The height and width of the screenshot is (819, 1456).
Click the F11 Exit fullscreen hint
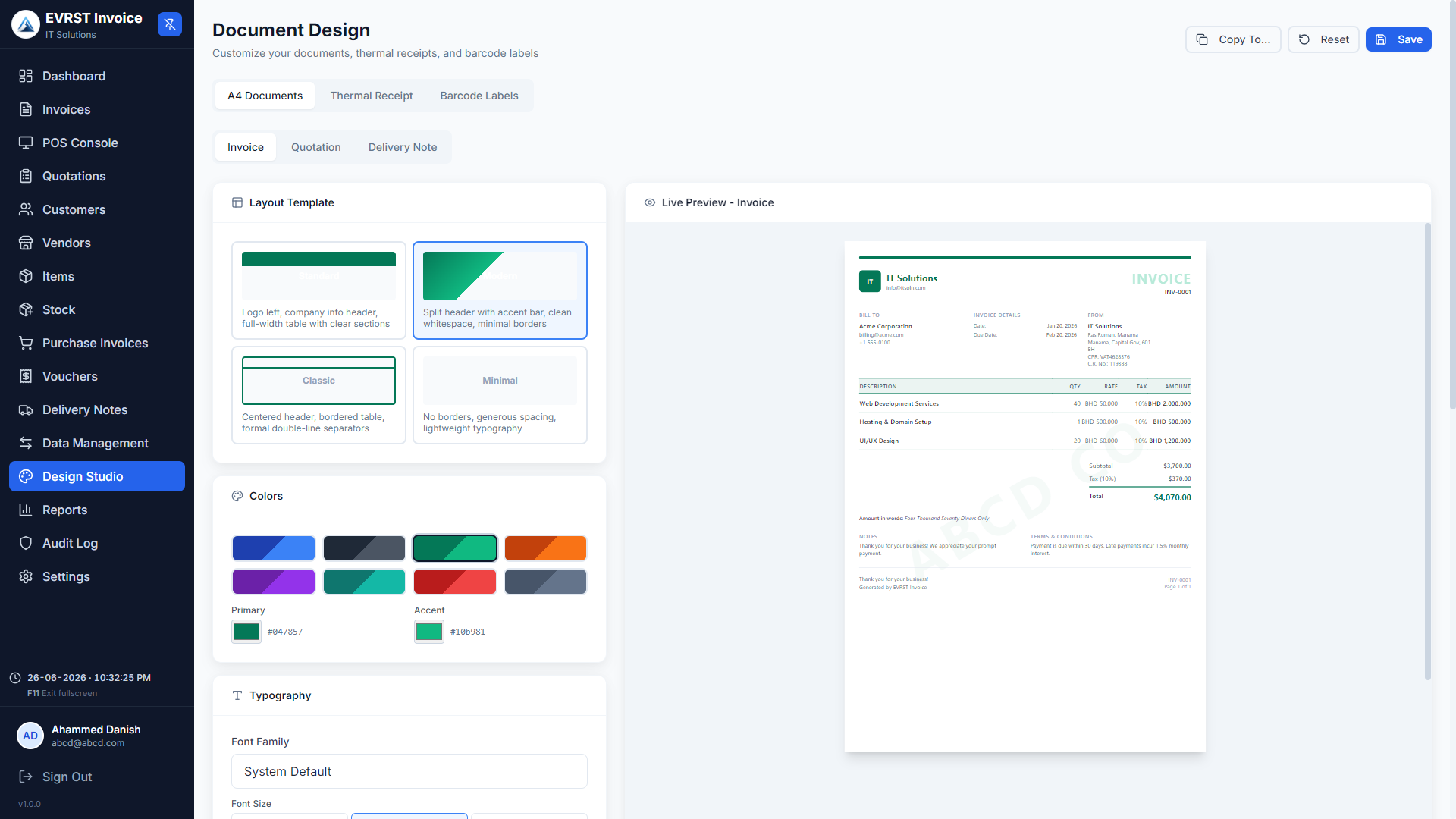click(62, 693)
